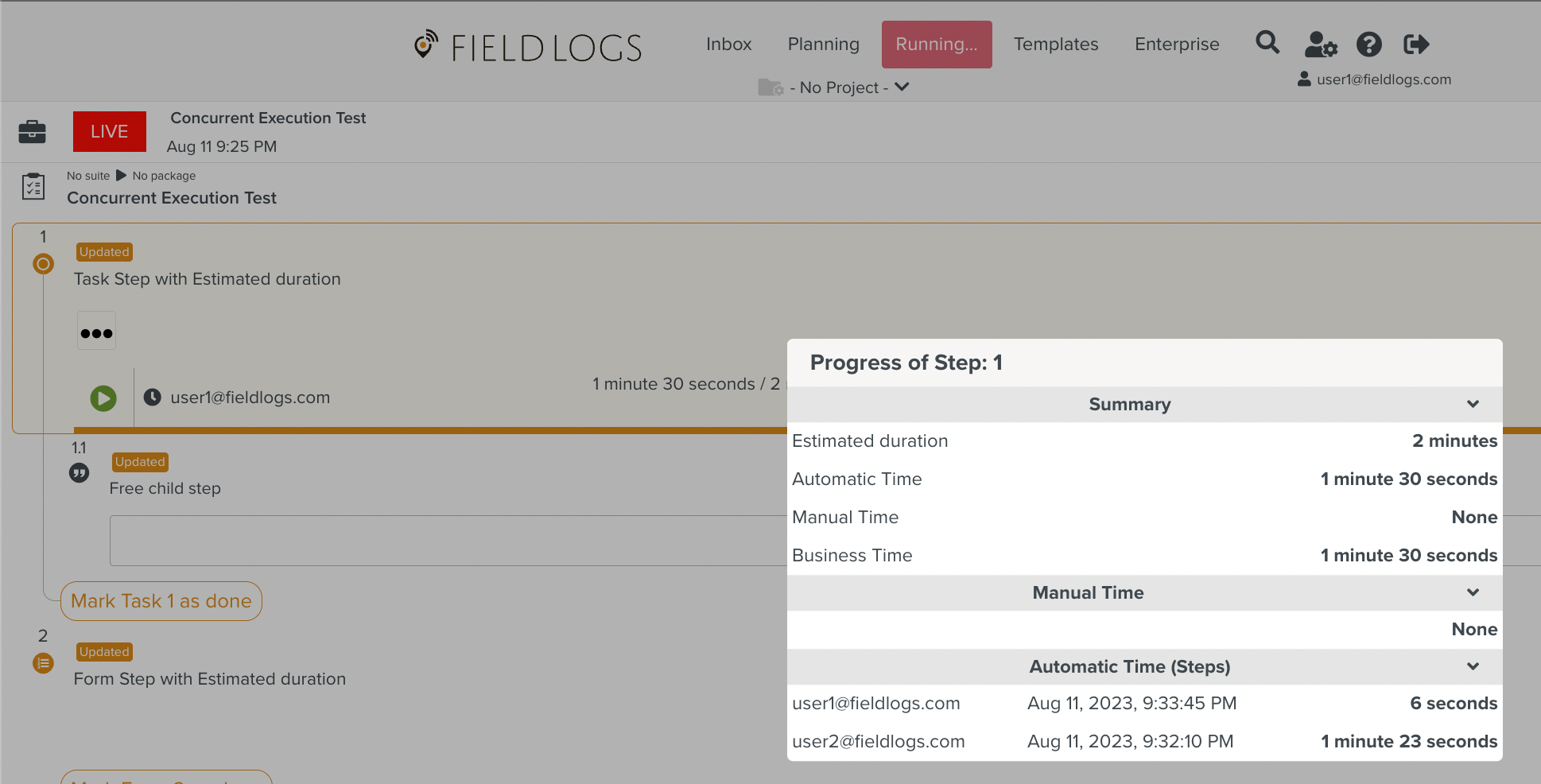Open the three-dots menu for step 1
This screenshot has height=784, width=1541.
click(x=96, y=332)
